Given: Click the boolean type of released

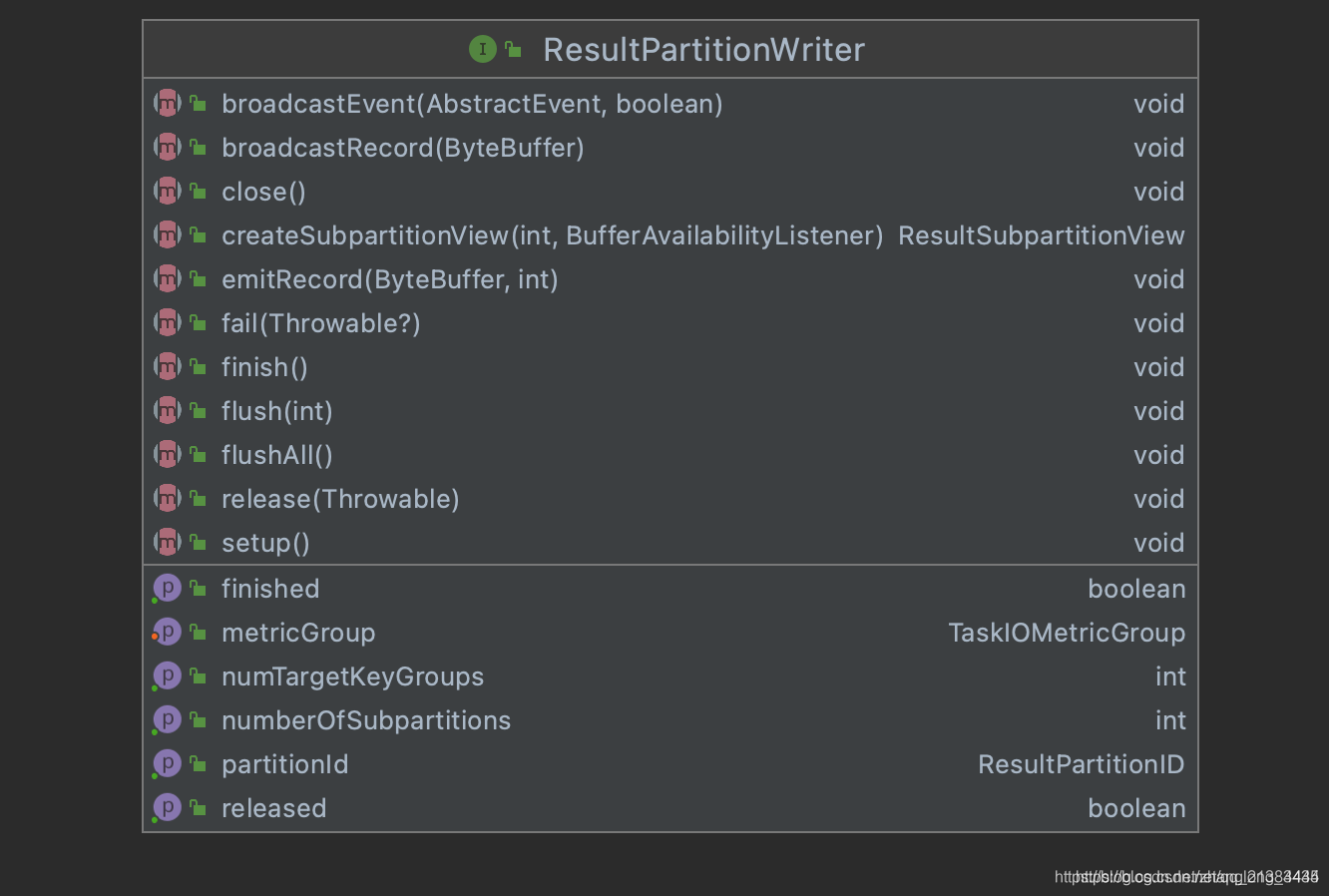Looking at the screenshot, I should (1136, 808).
